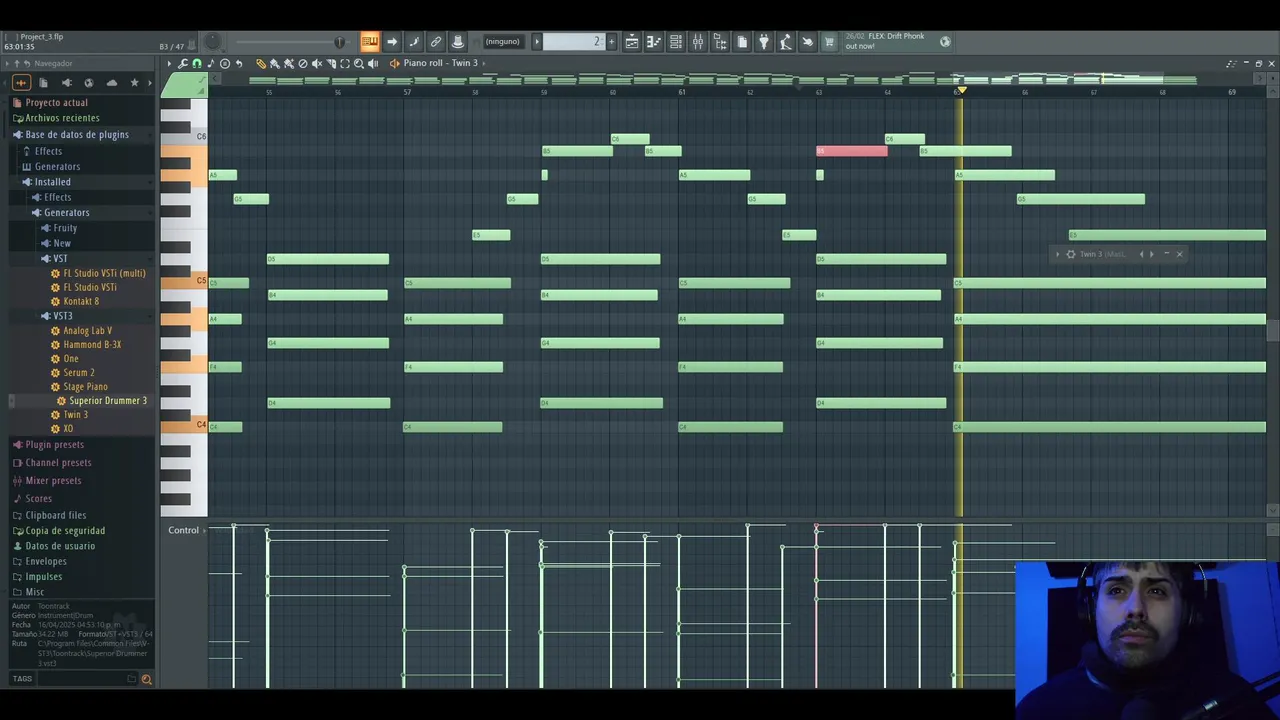The image size is (1280, 720).
Task: Adjust the main tempo/pitch slider
Action: [x=290, y=41]
